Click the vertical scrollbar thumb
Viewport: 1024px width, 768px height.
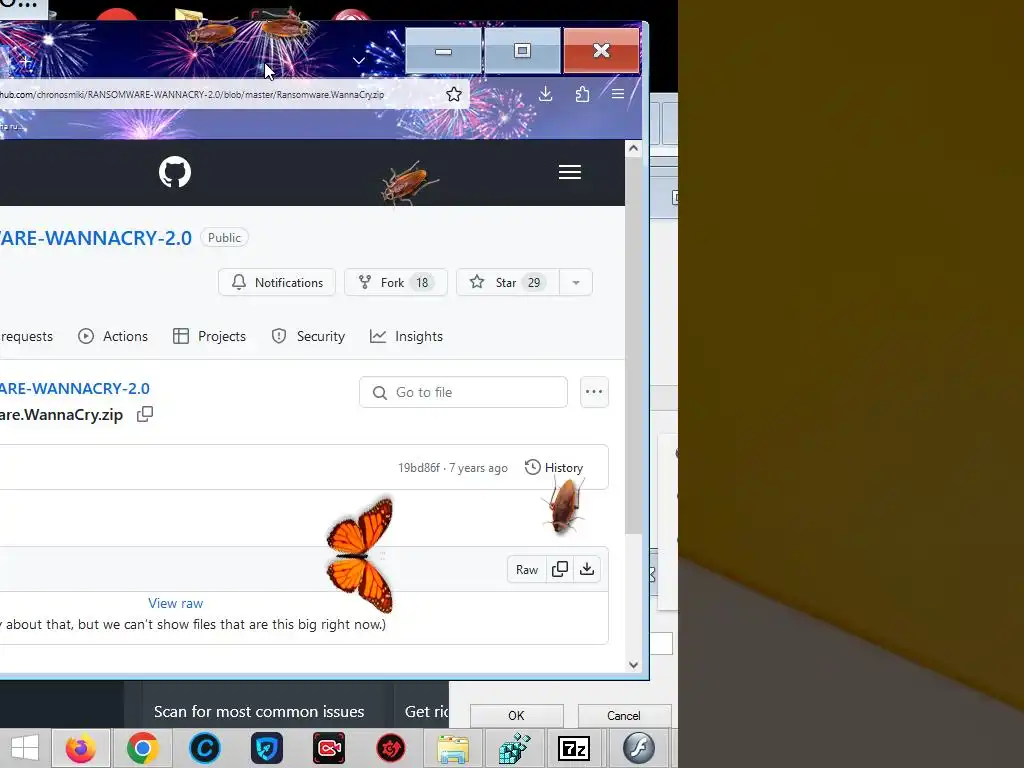tap(633, 345)
